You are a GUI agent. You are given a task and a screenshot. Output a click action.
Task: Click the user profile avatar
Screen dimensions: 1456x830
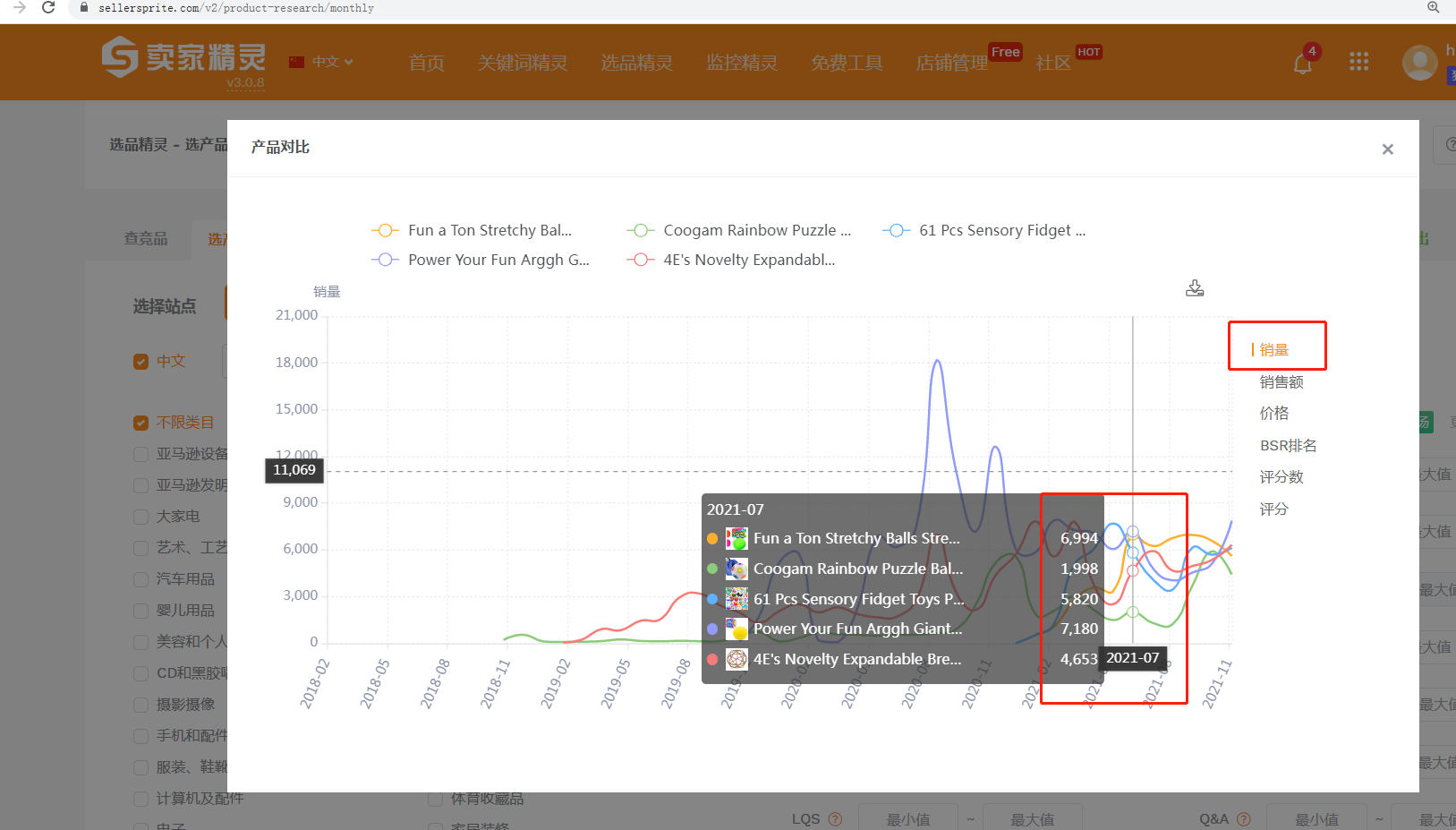tap(1419, 63)
